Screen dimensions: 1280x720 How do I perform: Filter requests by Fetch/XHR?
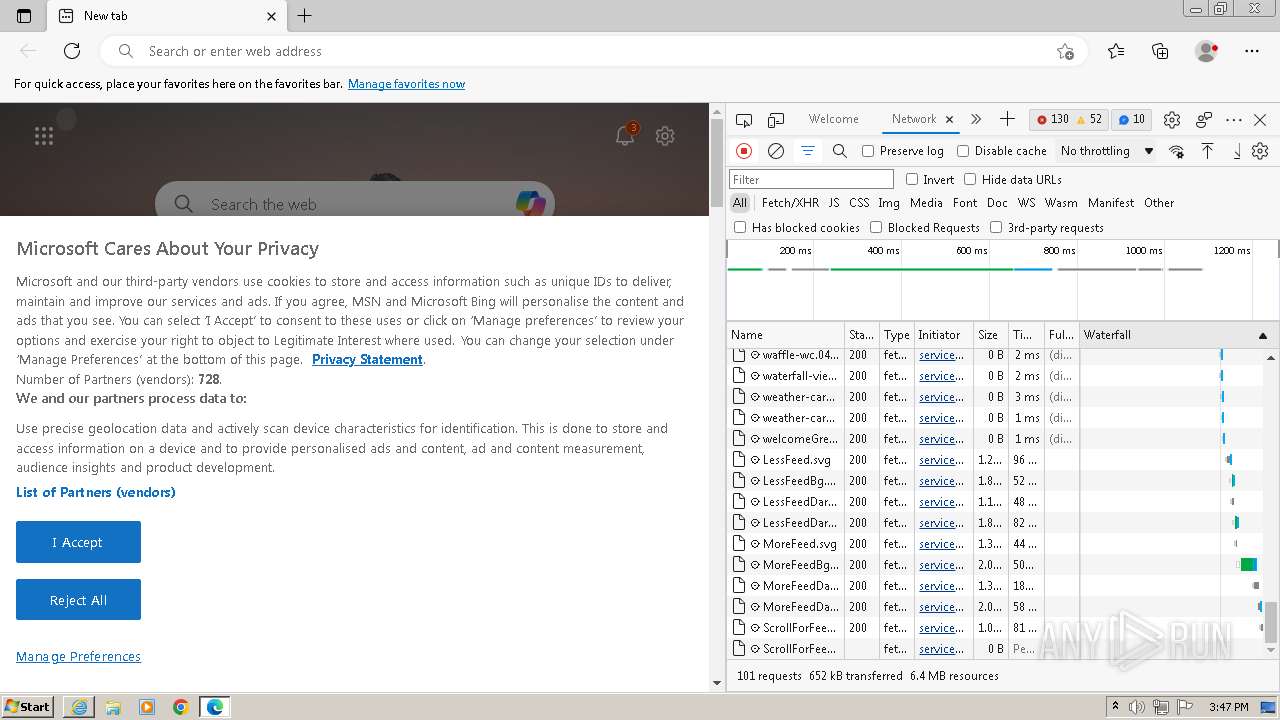click(790, 203)
